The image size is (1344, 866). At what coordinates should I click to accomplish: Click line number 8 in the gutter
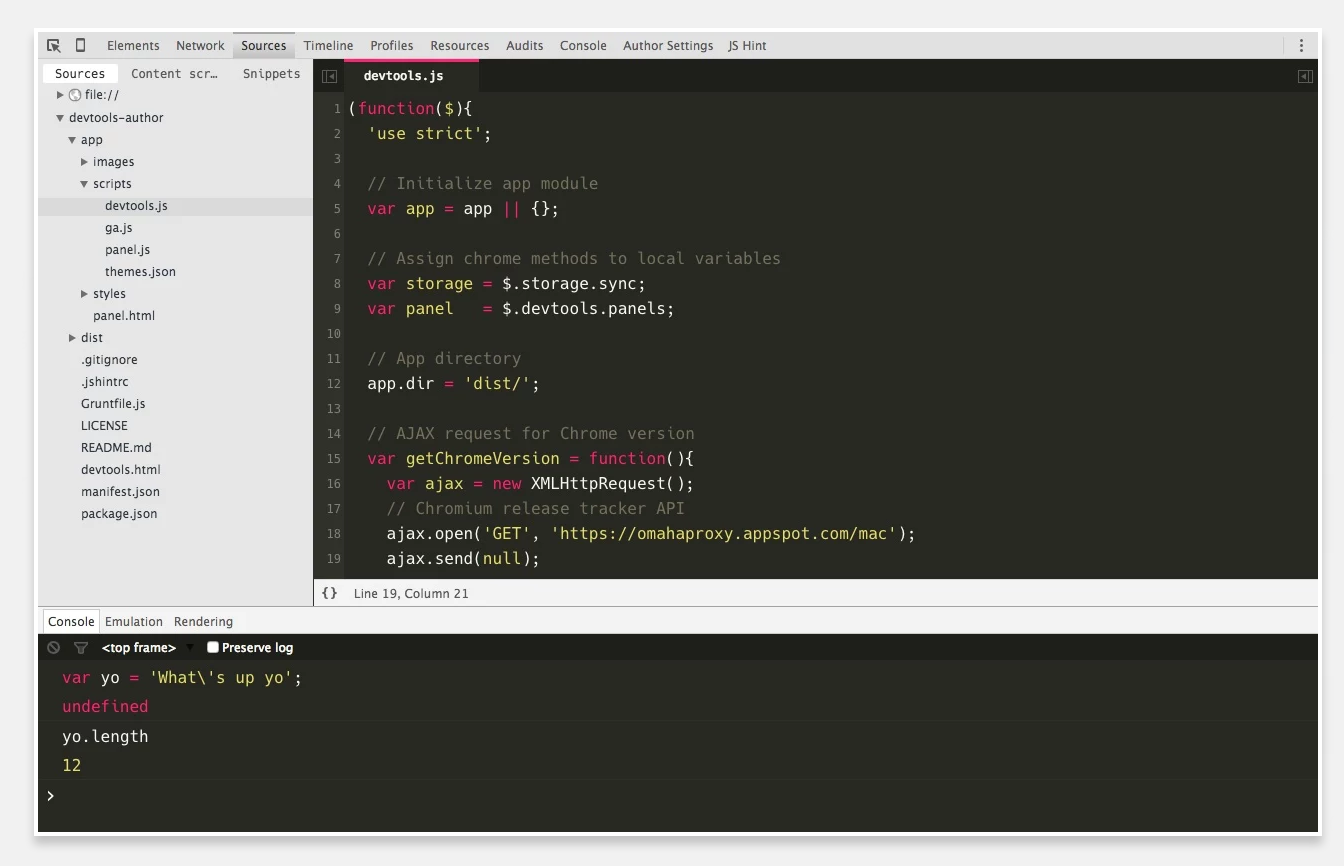pos(337,284)
